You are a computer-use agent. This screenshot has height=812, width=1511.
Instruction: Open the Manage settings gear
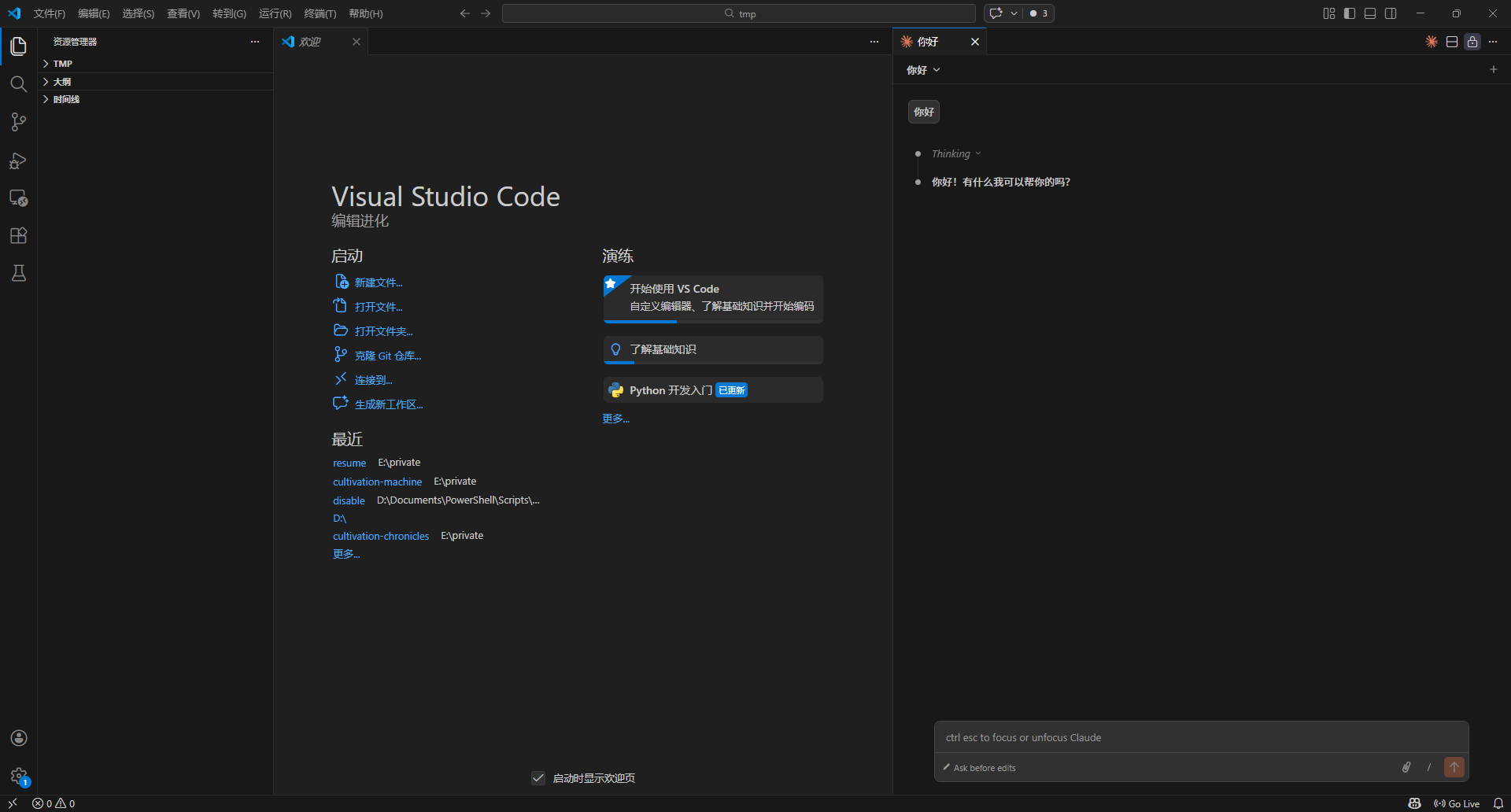pos(19,776)
